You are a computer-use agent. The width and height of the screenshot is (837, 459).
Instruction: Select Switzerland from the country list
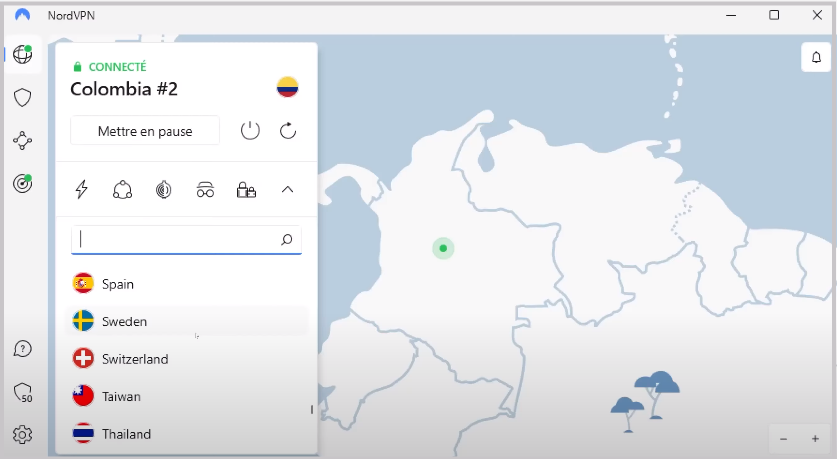pos(186,359)
